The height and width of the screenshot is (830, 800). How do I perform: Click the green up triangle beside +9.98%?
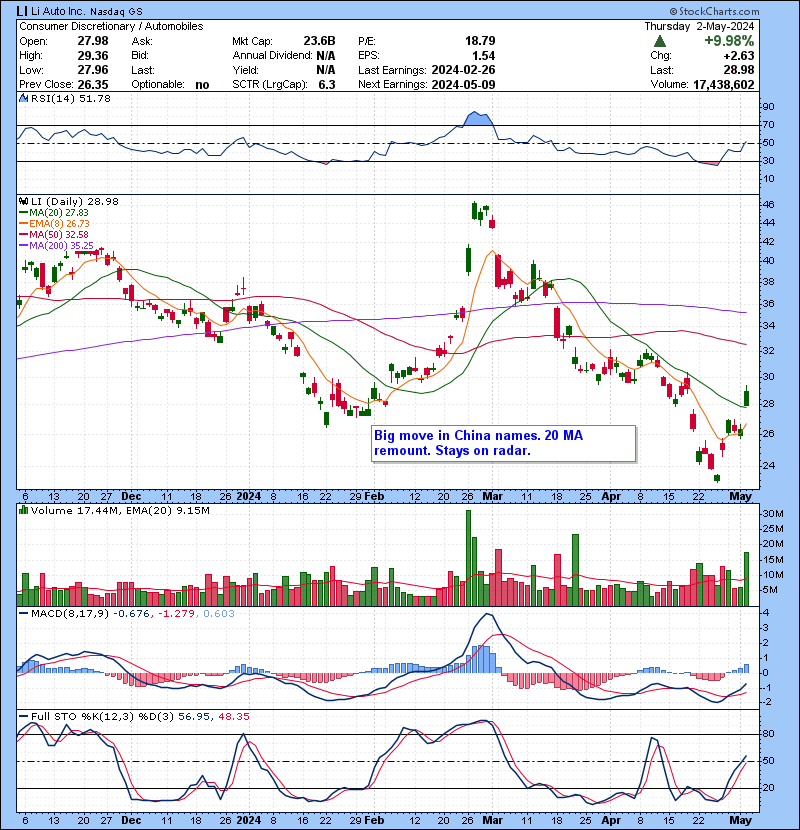660,41
